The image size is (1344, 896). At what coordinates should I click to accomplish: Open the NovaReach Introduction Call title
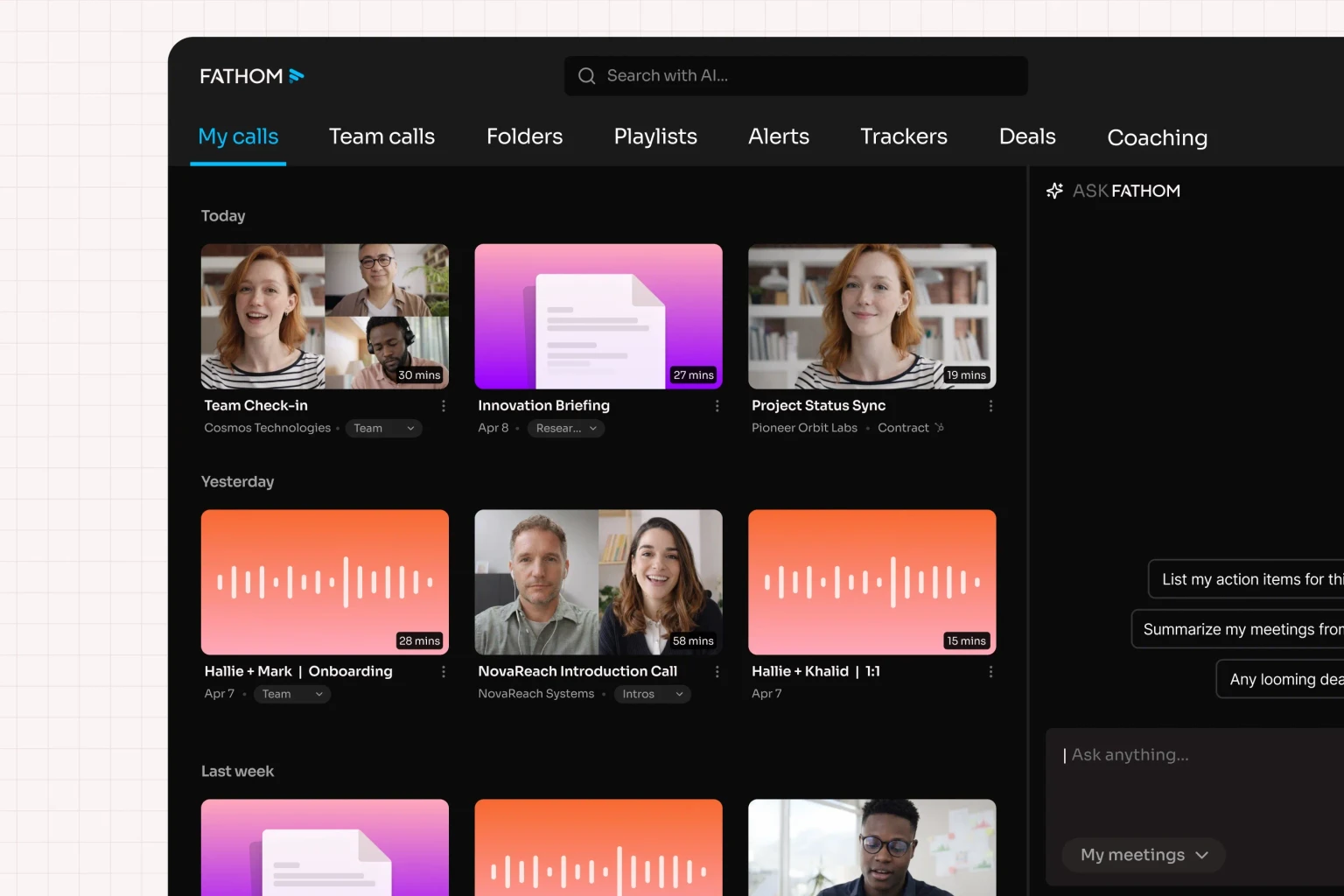[577, 671]
